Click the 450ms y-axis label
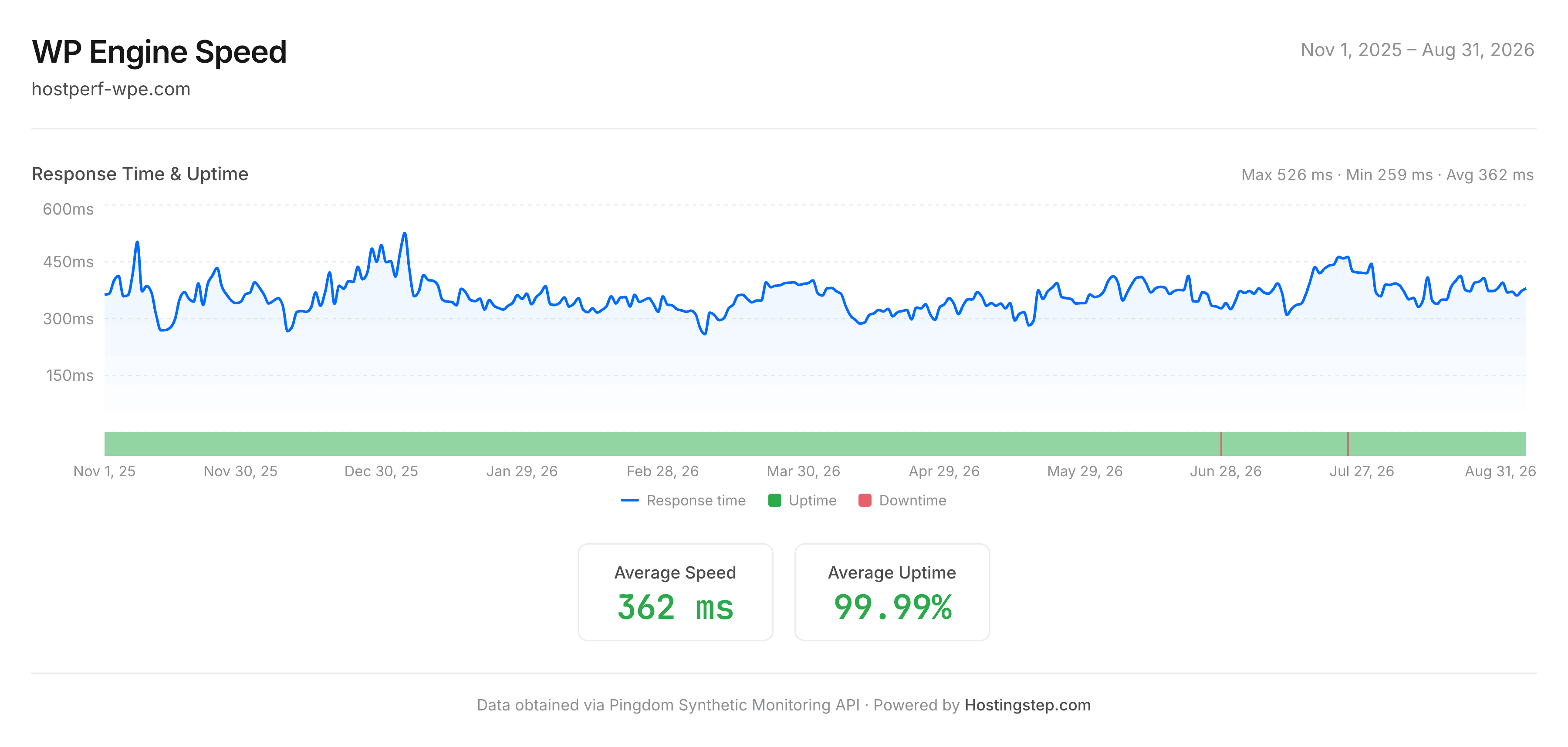 click(x=68, y=262)
